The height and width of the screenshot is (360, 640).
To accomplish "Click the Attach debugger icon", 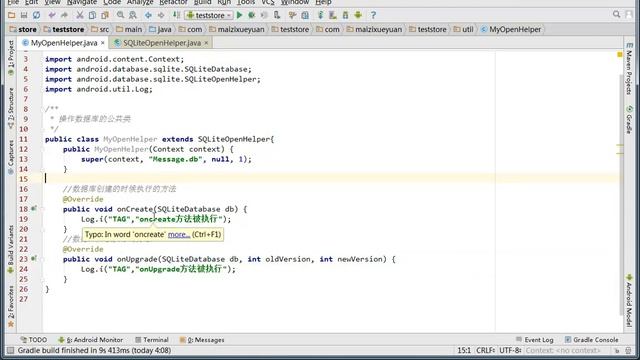I will [277, 16].
